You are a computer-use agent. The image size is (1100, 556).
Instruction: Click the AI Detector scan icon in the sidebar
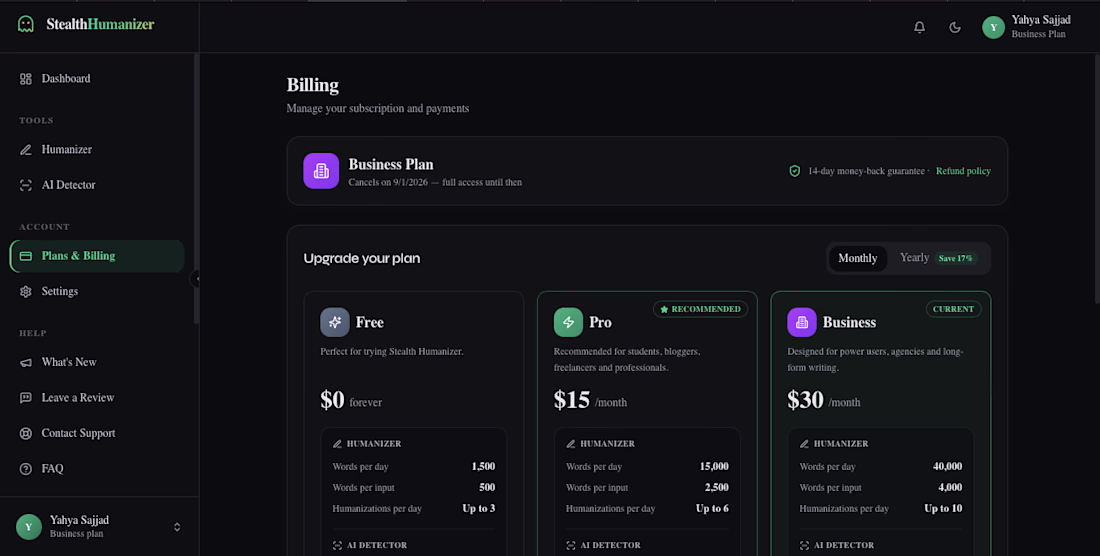pos(26,185)
